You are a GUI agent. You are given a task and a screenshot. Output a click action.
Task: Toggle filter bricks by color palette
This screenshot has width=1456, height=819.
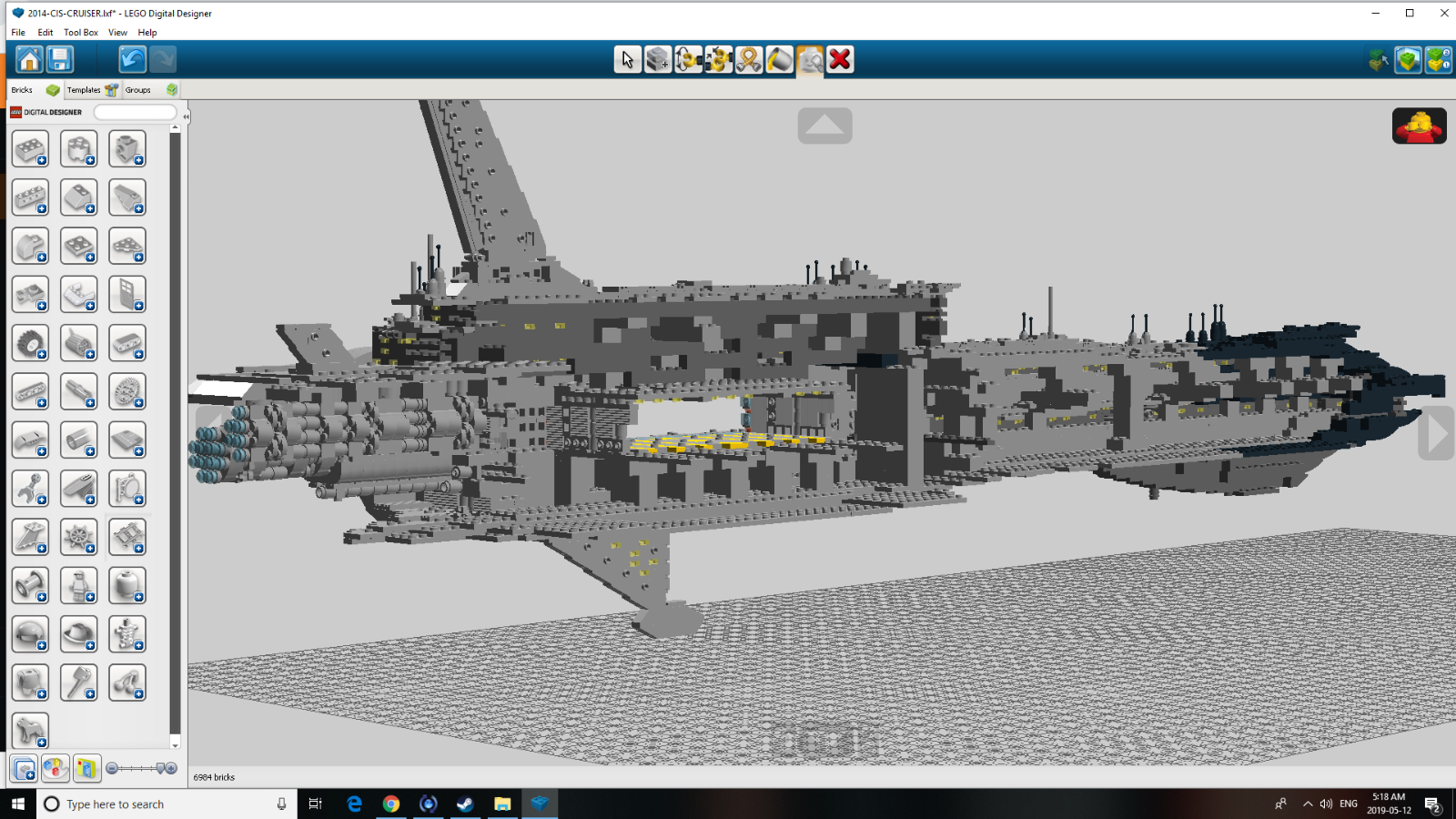pyautogui.click(x=56, y=769)
